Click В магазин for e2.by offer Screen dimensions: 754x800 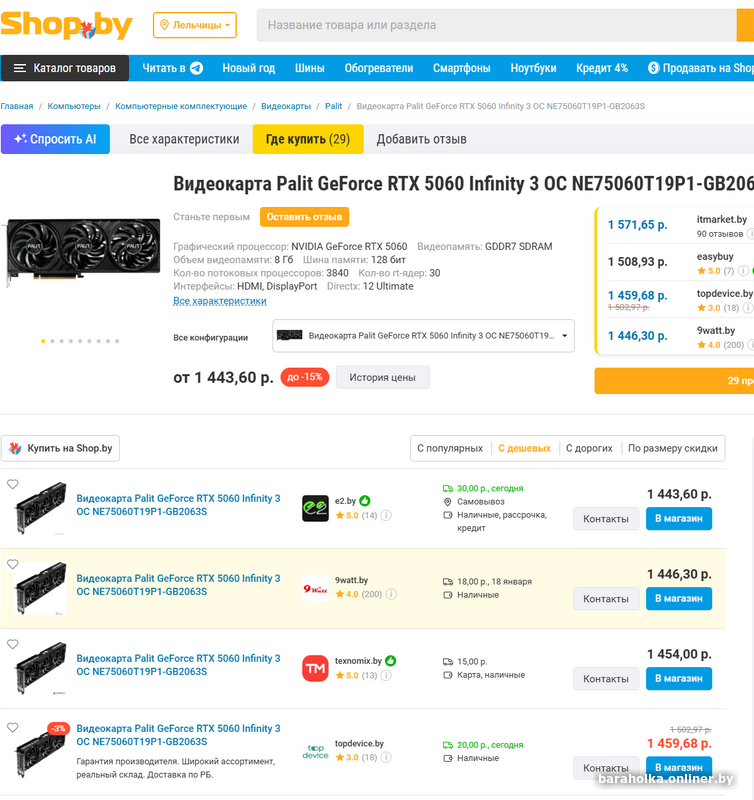[x=678, y=518]
